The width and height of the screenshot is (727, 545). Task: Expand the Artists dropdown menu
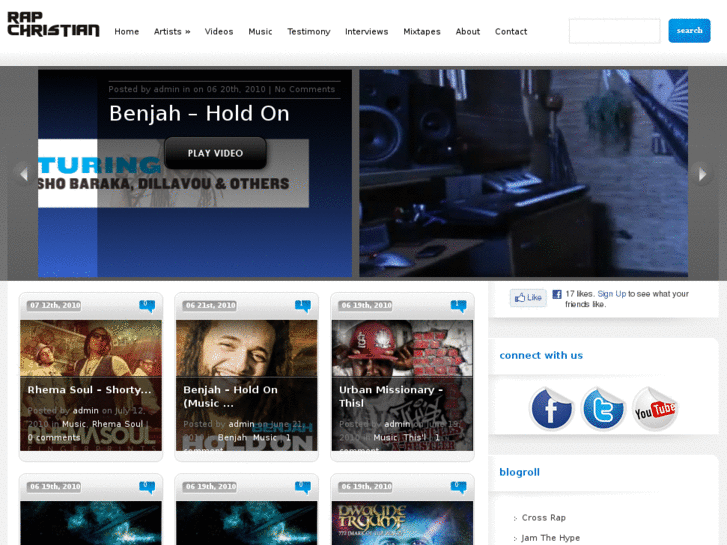[x=172, y=32]
